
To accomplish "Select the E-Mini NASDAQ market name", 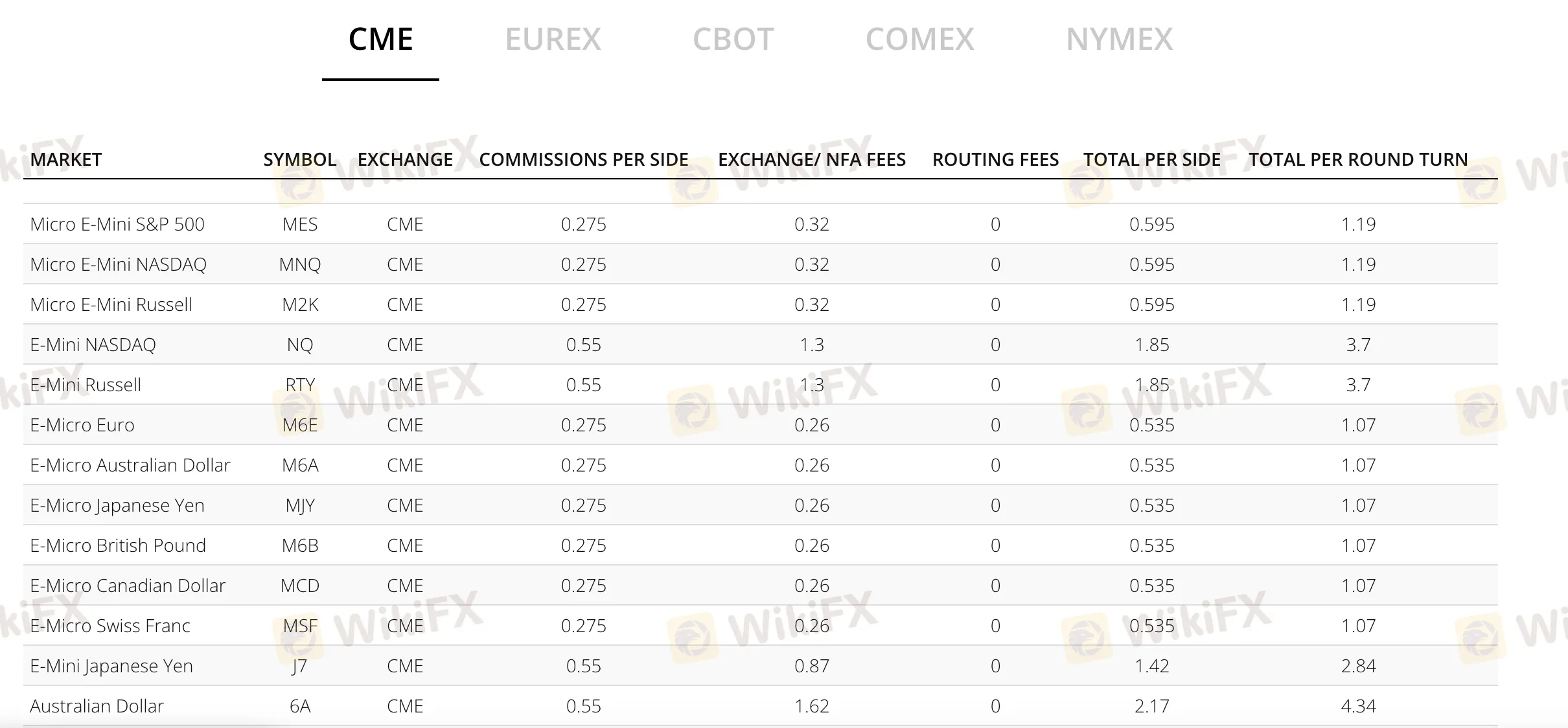I will coord(93,345).
